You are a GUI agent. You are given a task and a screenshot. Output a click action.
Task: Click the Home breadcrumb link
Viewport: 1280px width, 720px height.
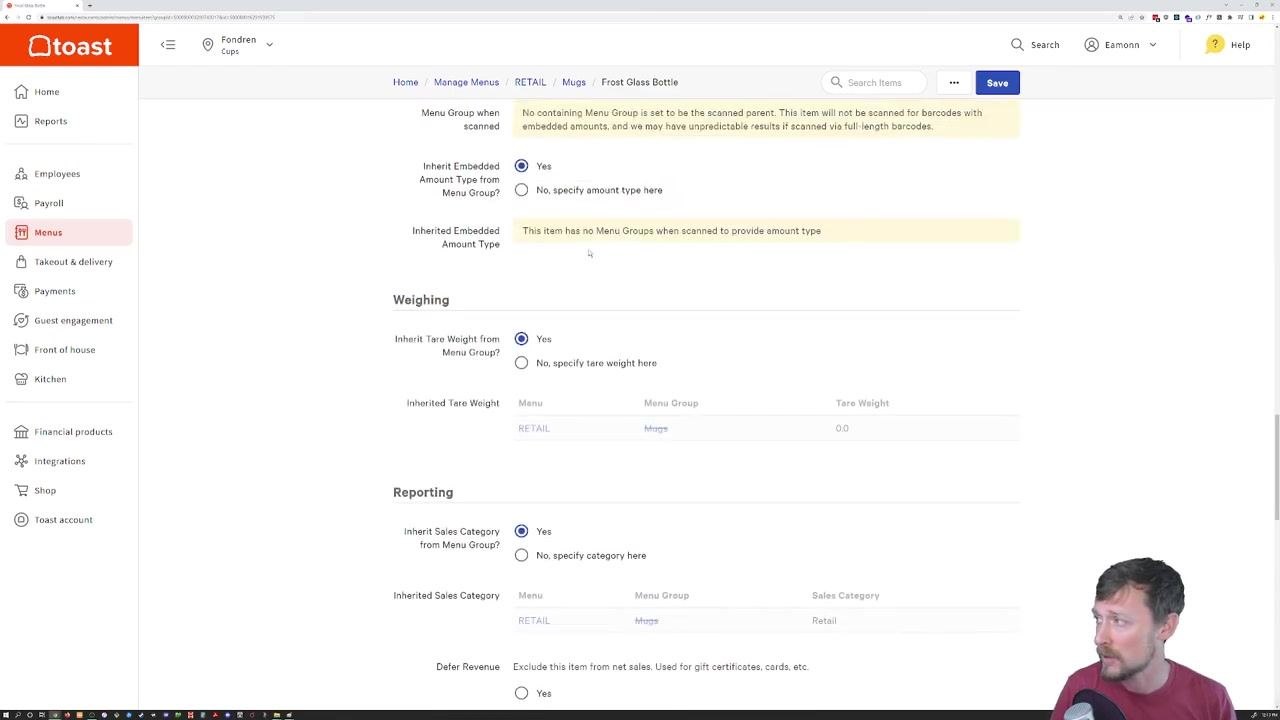click(x=405, y=82)
